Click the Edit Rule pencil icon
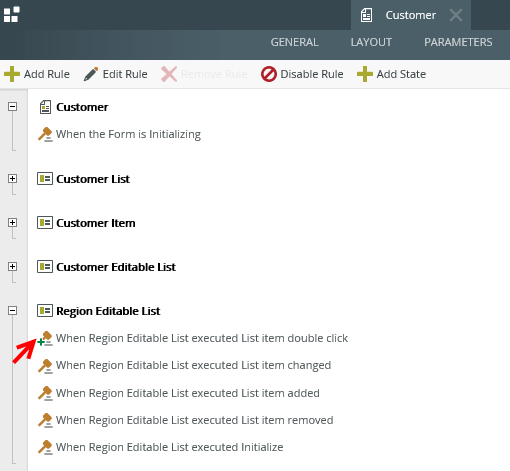 tap(91, 74)
